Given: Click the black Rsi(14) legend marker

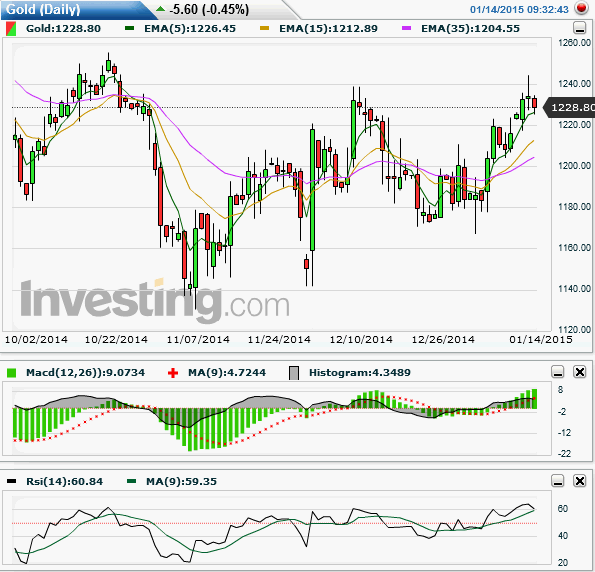Looking at the screenshot, I should click(x=11, y=481).
